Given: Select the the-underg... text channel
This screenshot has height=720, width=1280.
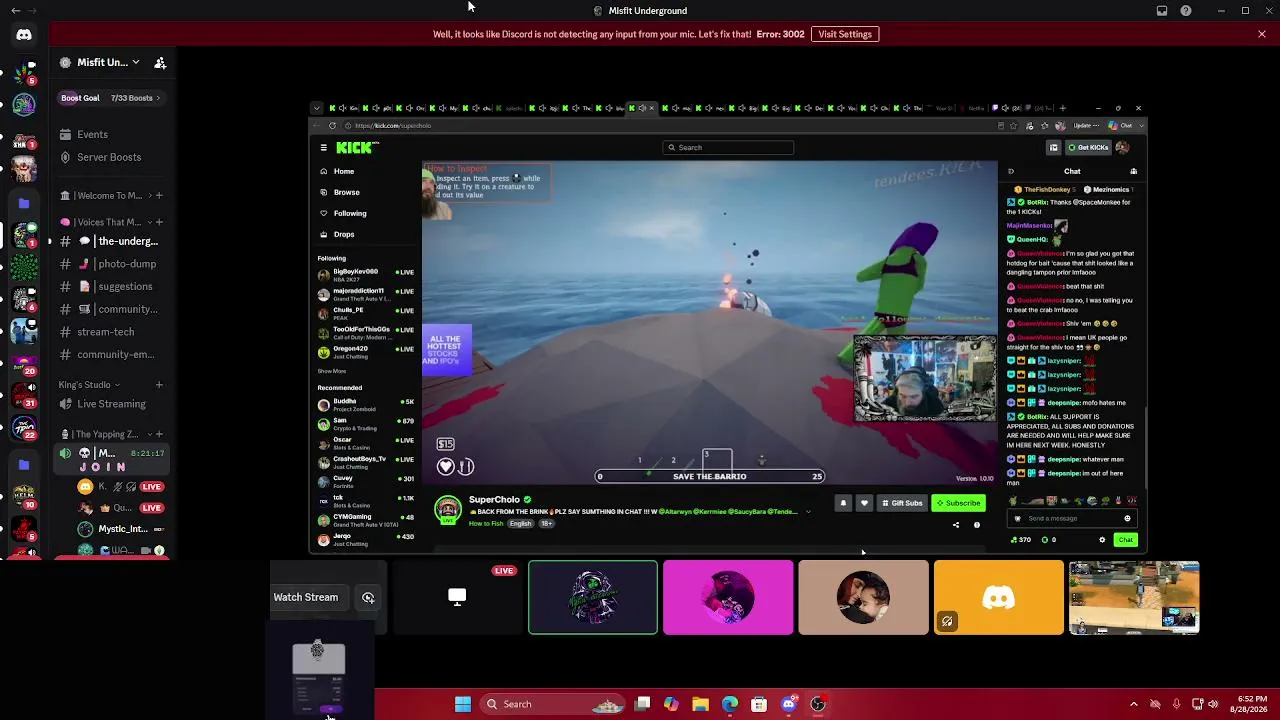Looking at the screenshot, I should click(x=112, y=241).
